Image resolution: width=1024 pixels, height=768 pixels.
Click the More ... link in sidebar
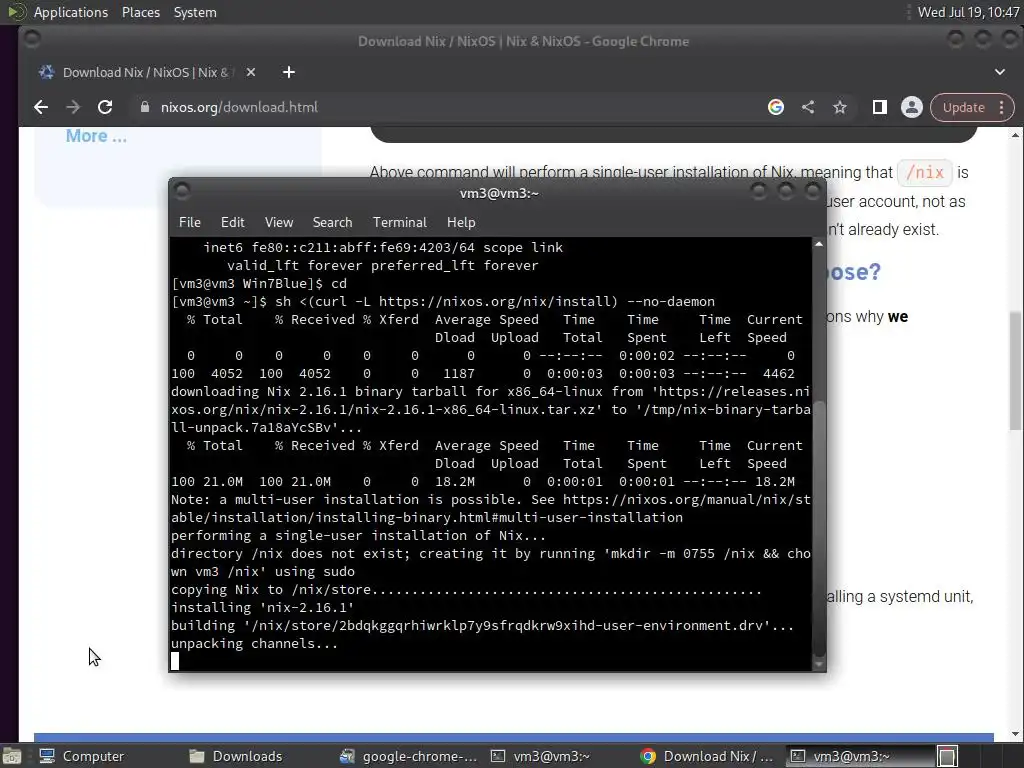[96, 136]
